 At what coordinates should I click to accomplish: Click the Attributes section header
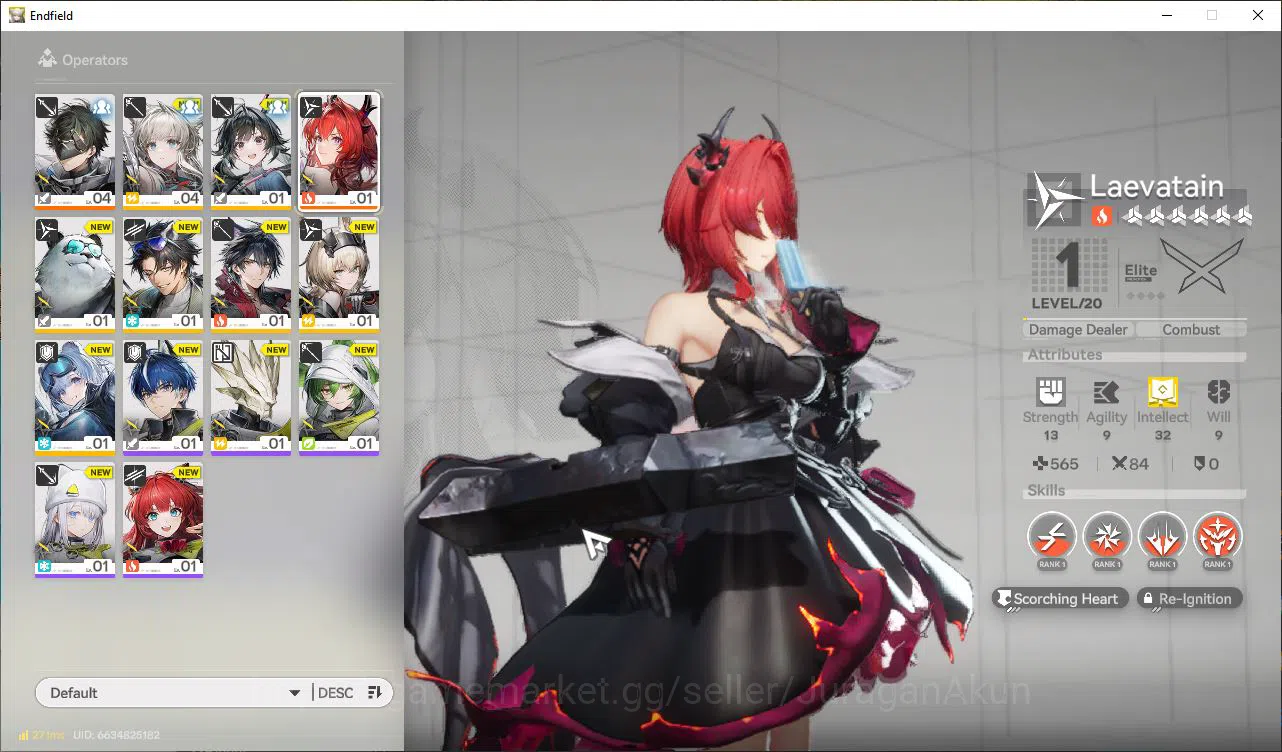[x=1065, y=355]
